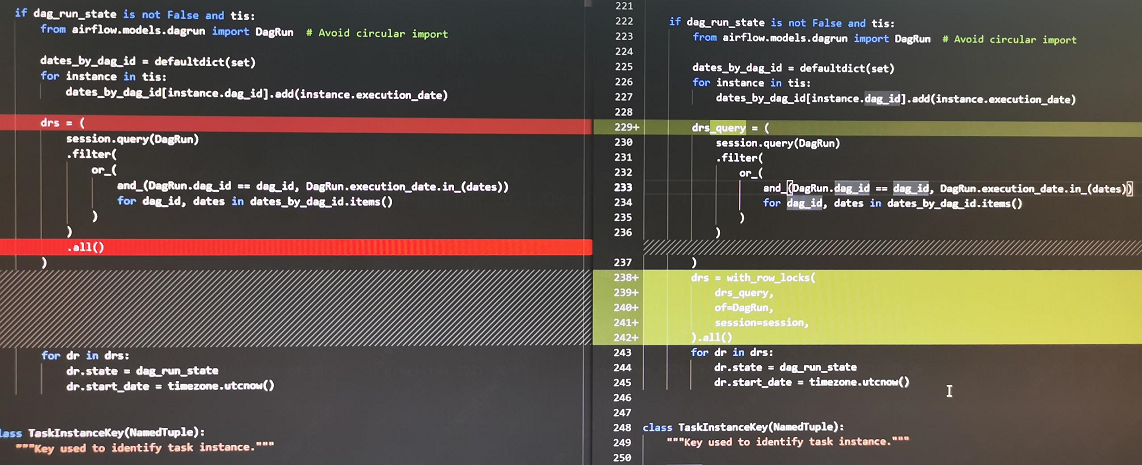
Task: Click 'for dag_id, dates in' in original pane
Action: pos(180,201)
